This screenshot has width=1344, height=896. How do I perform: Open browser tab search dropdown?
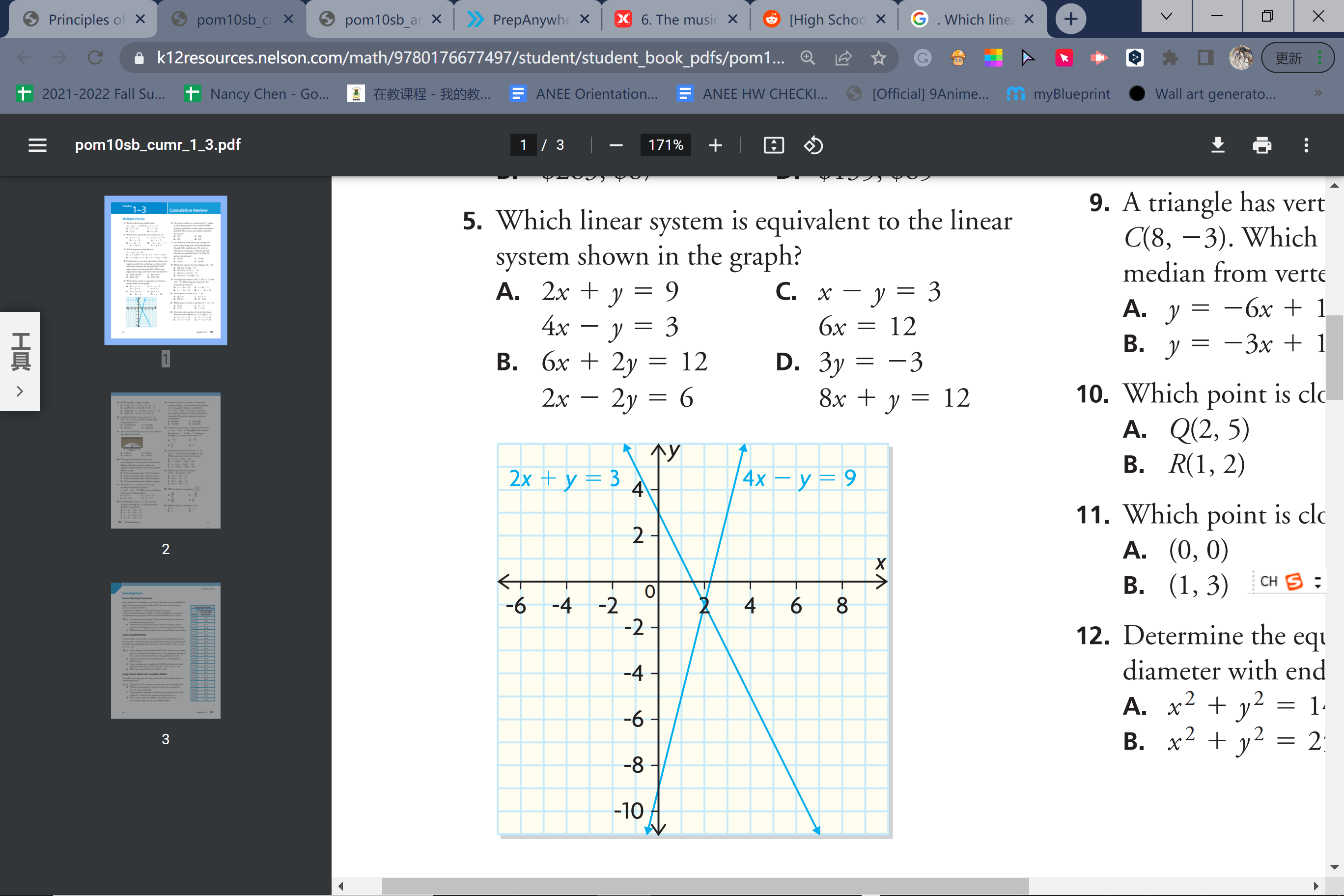(1166, 16)
